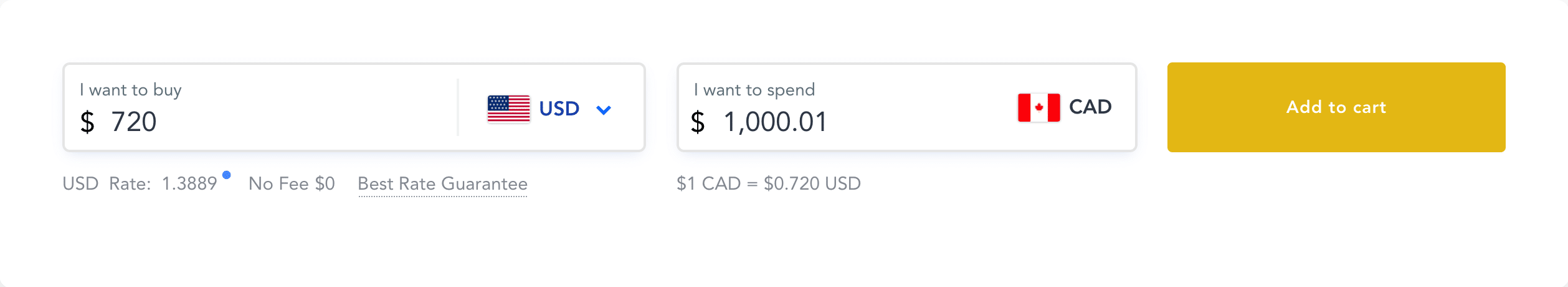Click the USD text before Rate
This screenshot has height=287, width=1568.
(80, 183)
